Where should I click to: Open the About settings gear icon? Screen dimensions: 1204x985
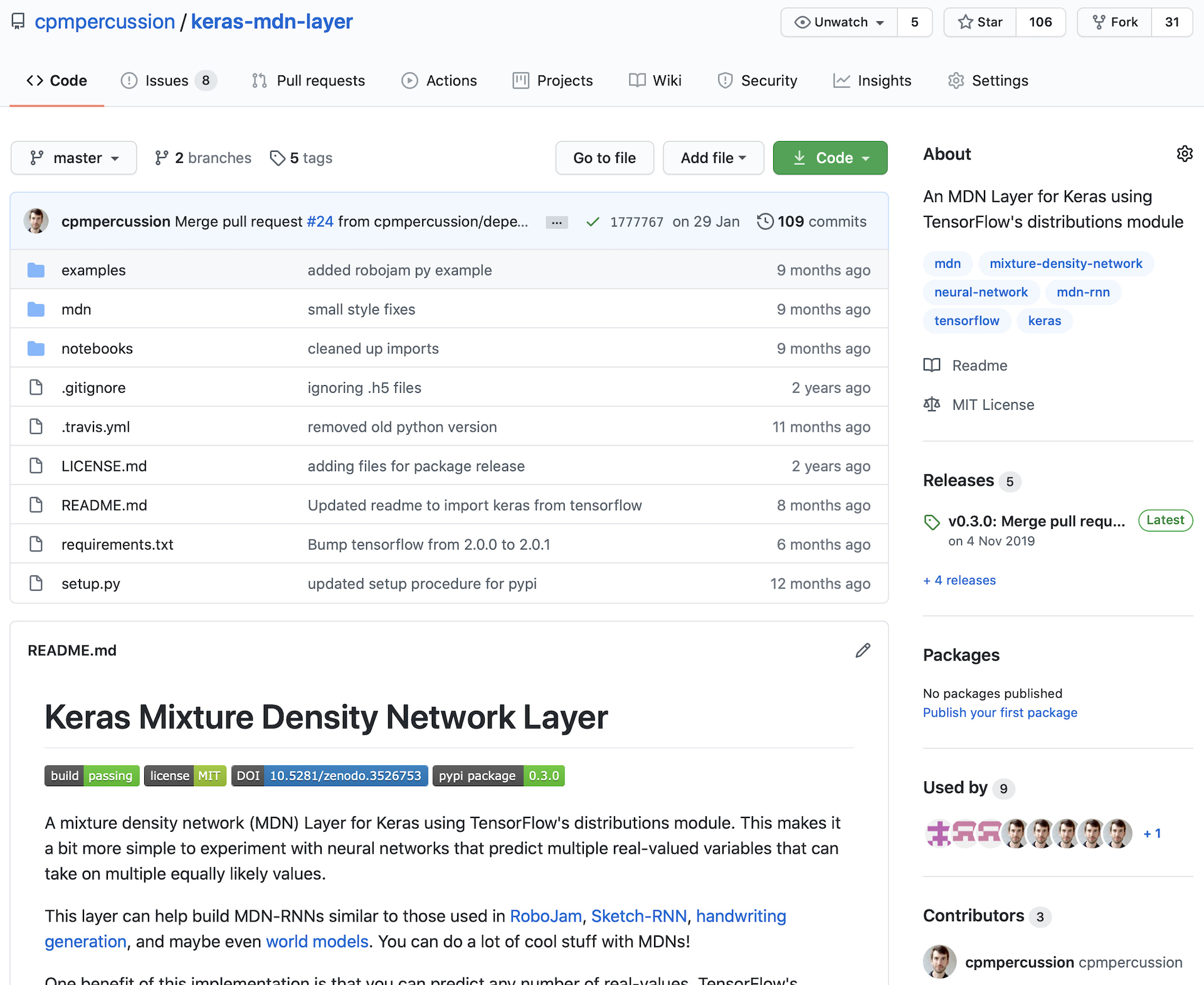tap(1184, 154)
